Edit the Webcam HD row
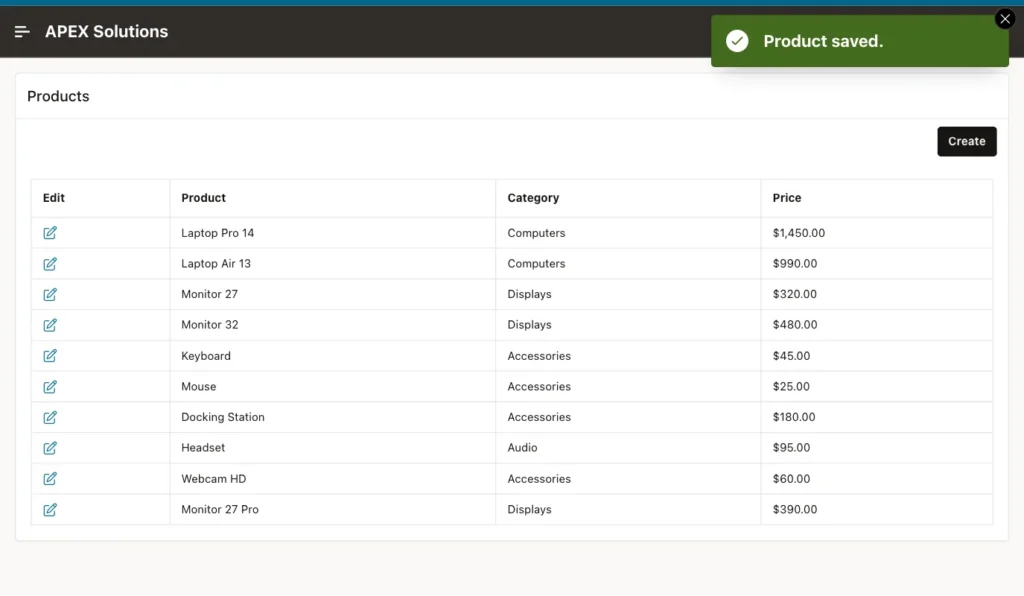This screenshot has width=1024, height=596. point(50,478)
